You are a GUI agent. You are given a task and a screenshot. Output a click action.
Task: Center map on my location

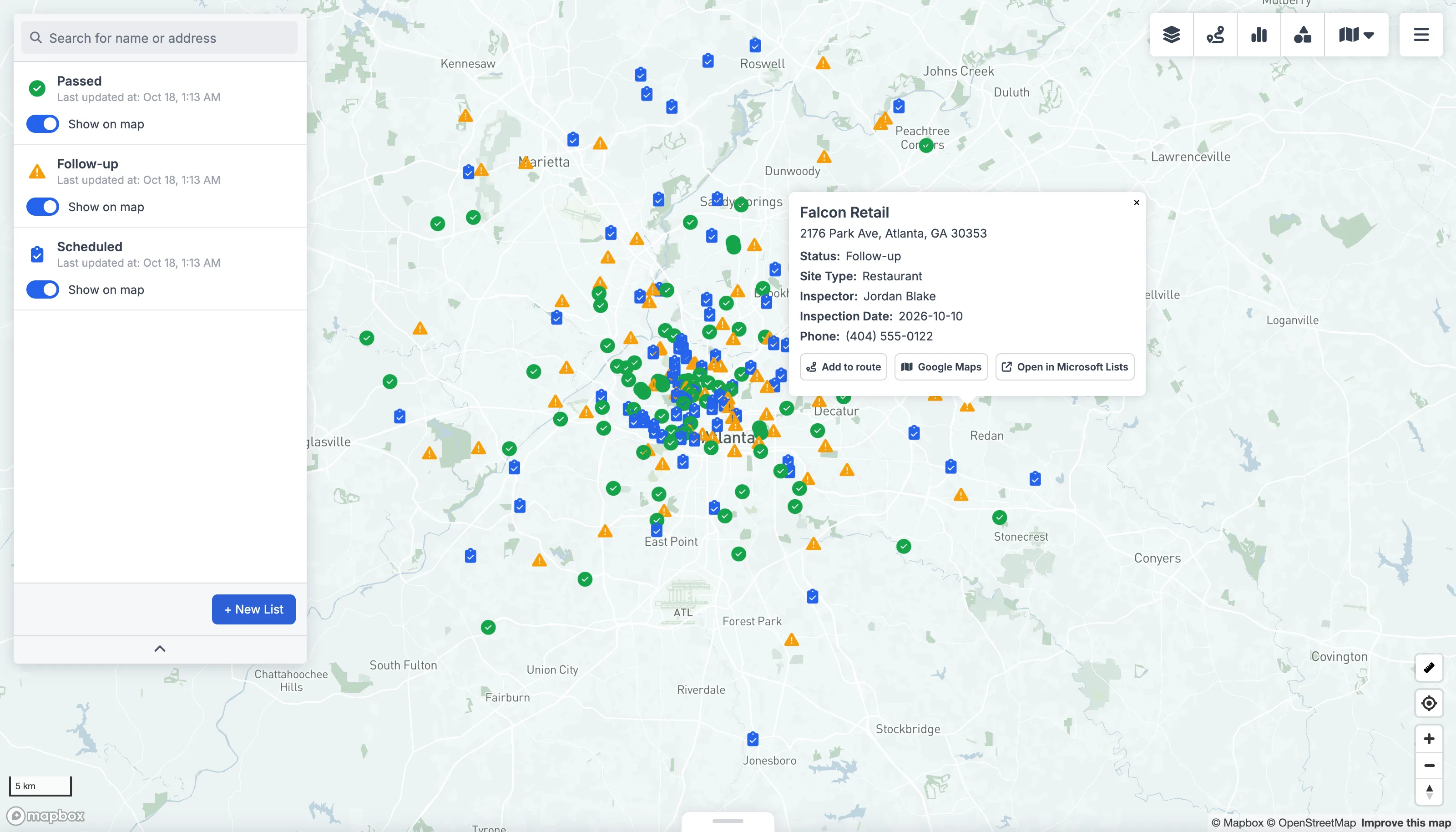[x=1429, y=703]
